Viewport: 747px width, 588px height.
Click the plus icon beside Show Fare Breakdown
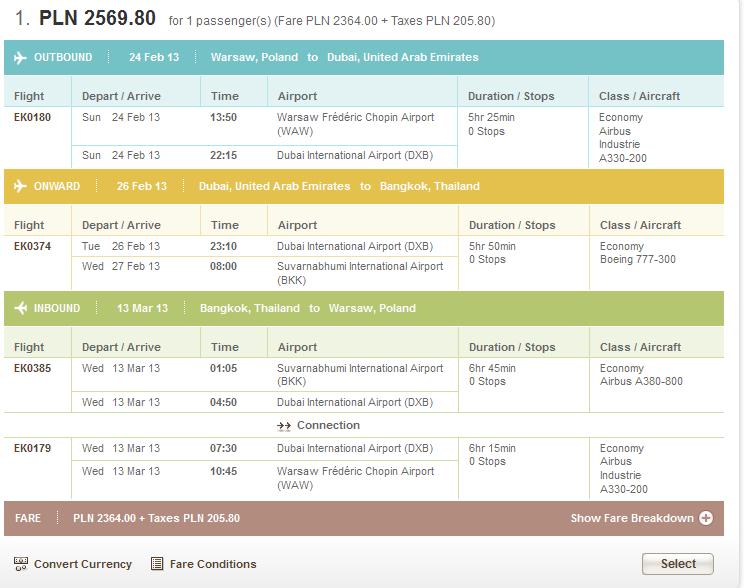tap(706, 518)
